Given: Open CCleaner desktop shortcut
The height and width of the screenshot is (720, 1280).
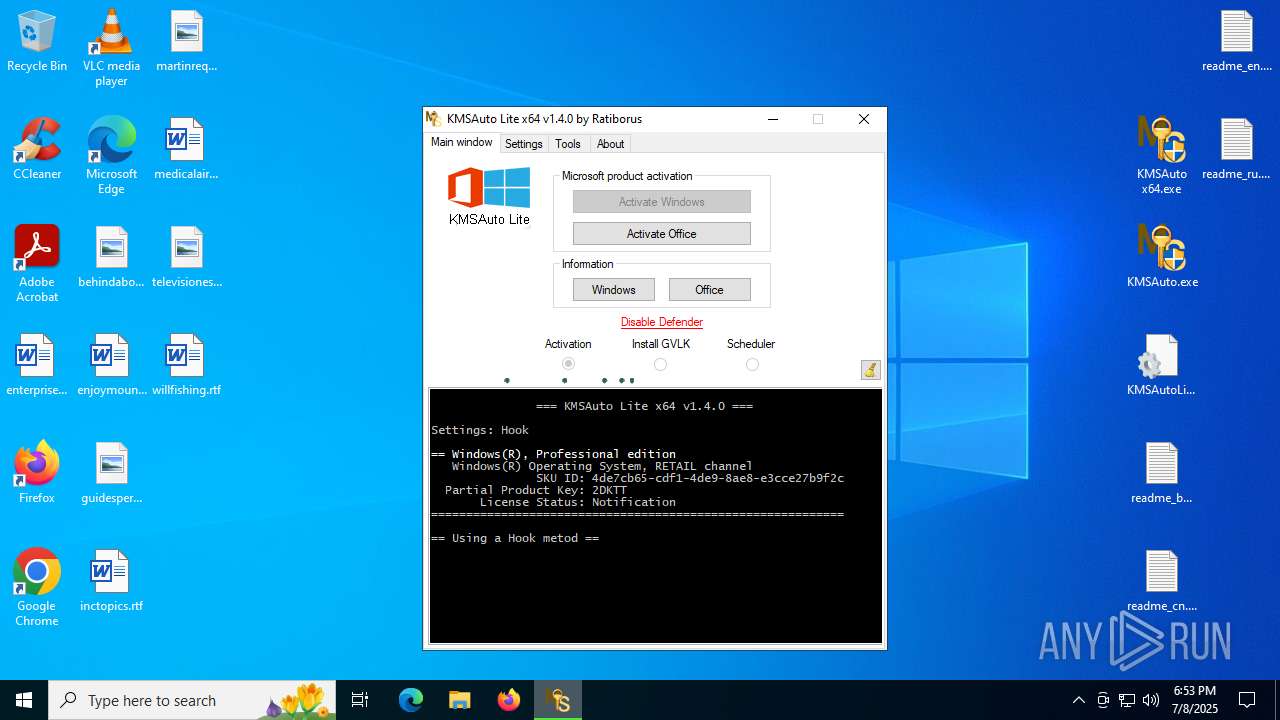Looking at the screenshot, I should 37,150.
